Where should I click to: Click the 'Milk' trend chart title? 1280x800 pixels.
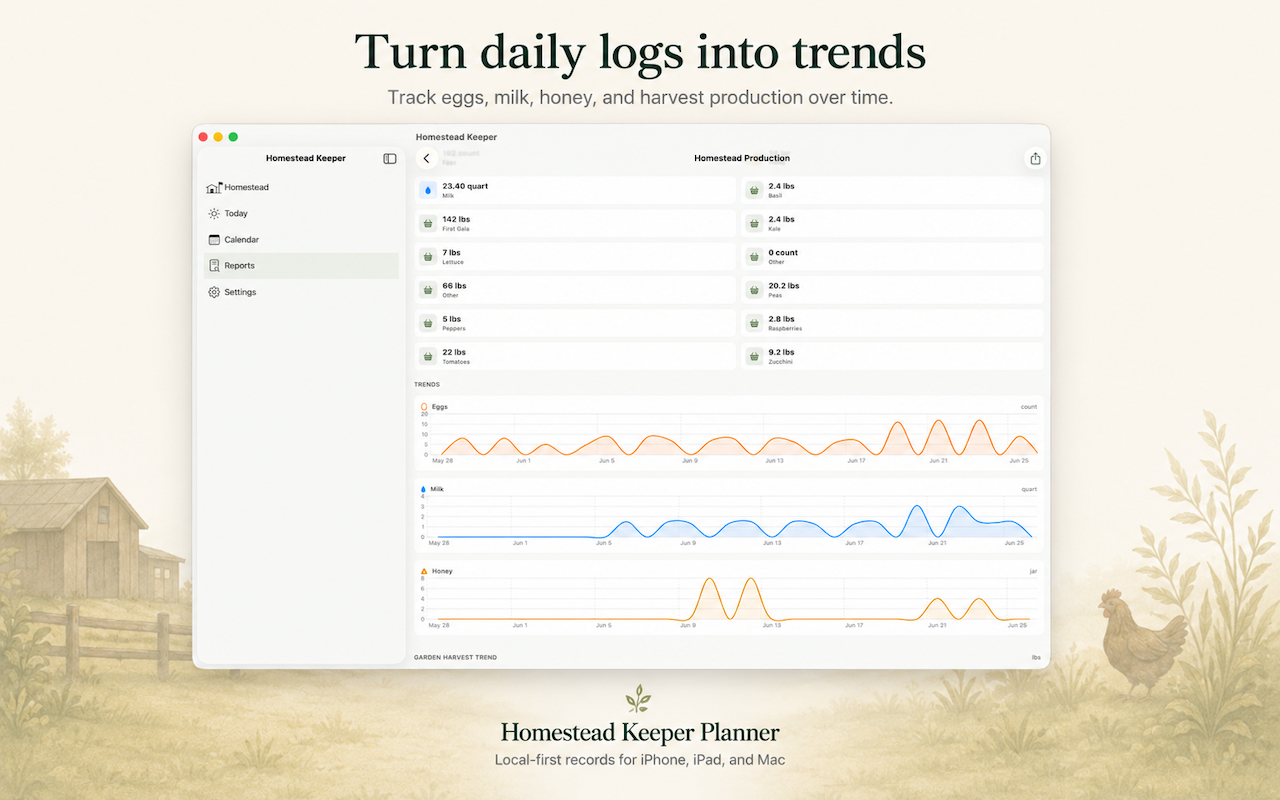pyautogui.click(x=437, y=490)
